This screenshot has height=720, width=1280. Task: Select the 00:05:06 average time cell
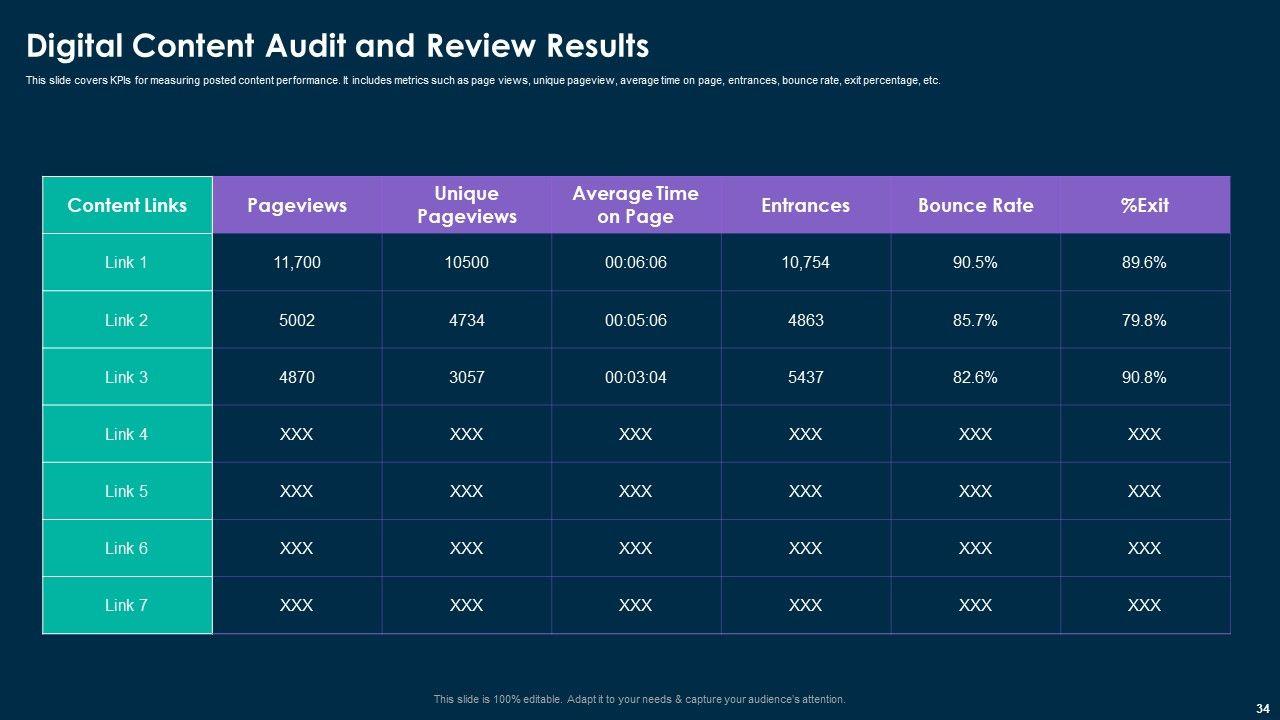click(x=635, y=320)
